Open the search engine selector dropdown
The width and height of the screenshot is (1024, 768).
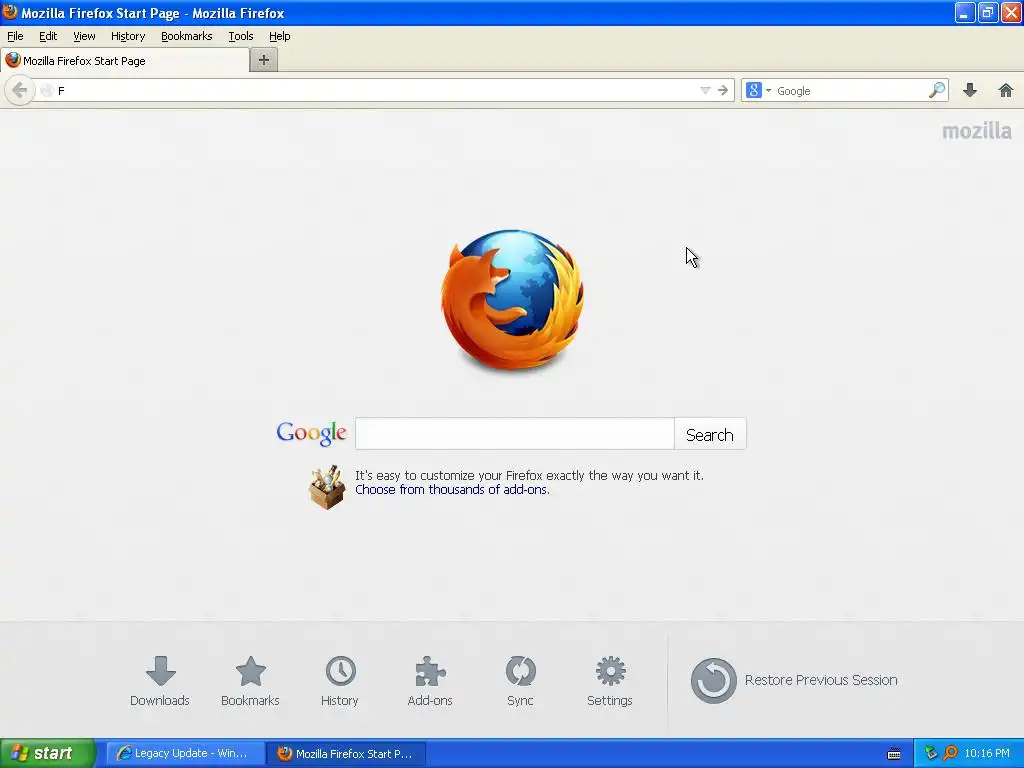click(769, 90)
